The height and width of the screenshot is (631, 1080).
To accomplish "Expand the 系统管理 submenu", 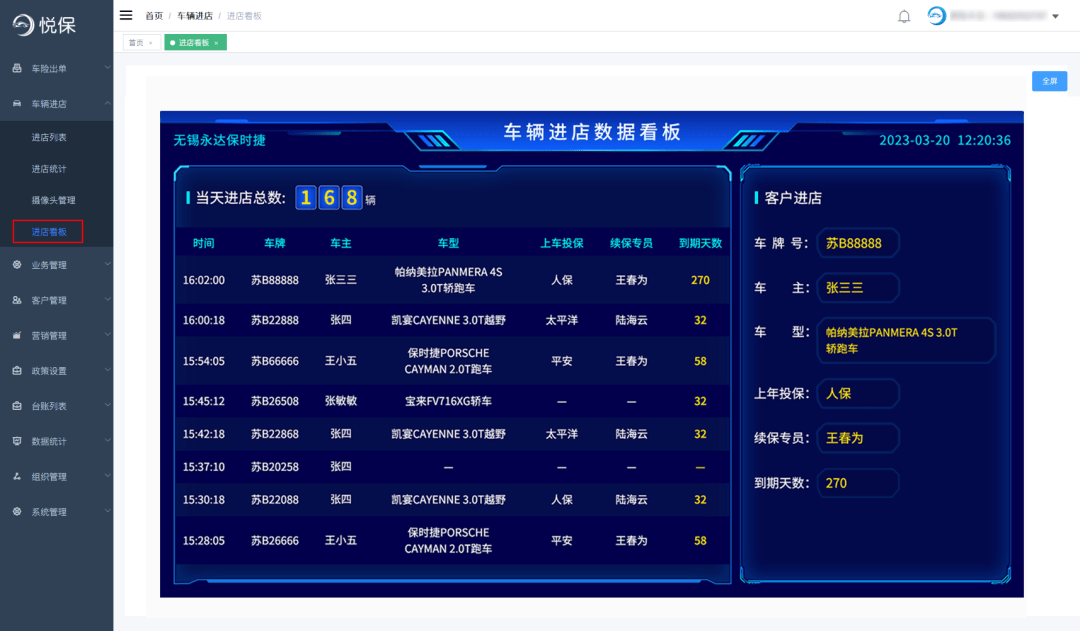I will [57, 511].
